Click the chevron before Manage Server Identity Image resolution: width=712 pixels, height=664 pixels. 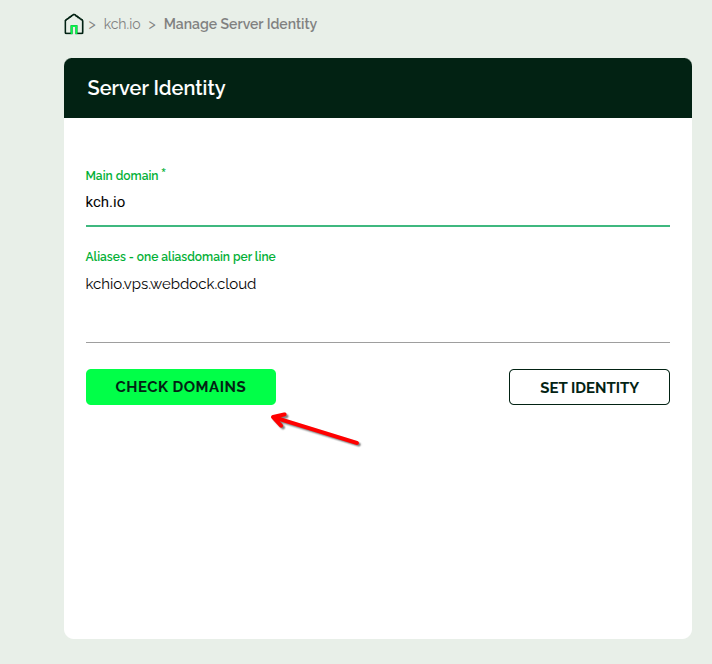click(x=152, y=24)
